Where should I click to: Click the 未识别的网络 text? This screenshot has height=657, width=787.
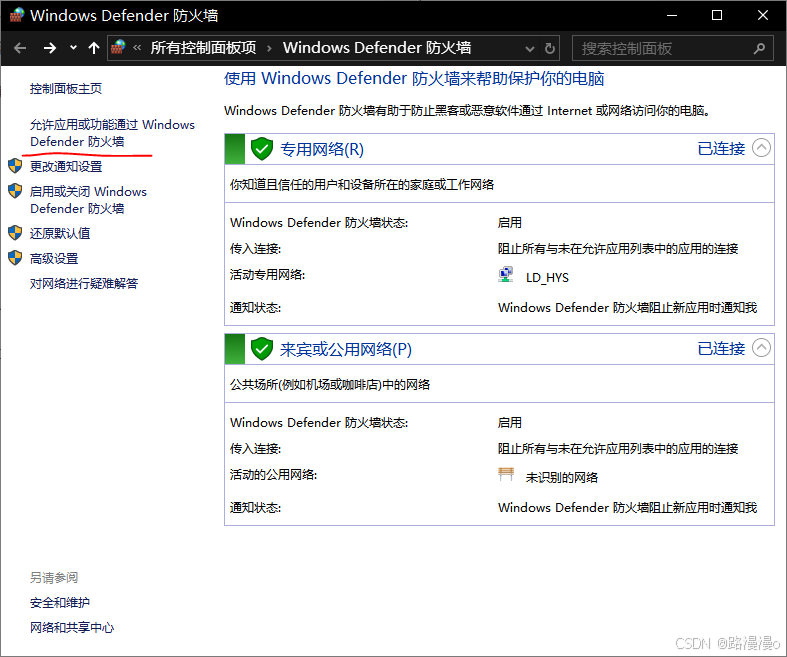click(x=562, y=477)
